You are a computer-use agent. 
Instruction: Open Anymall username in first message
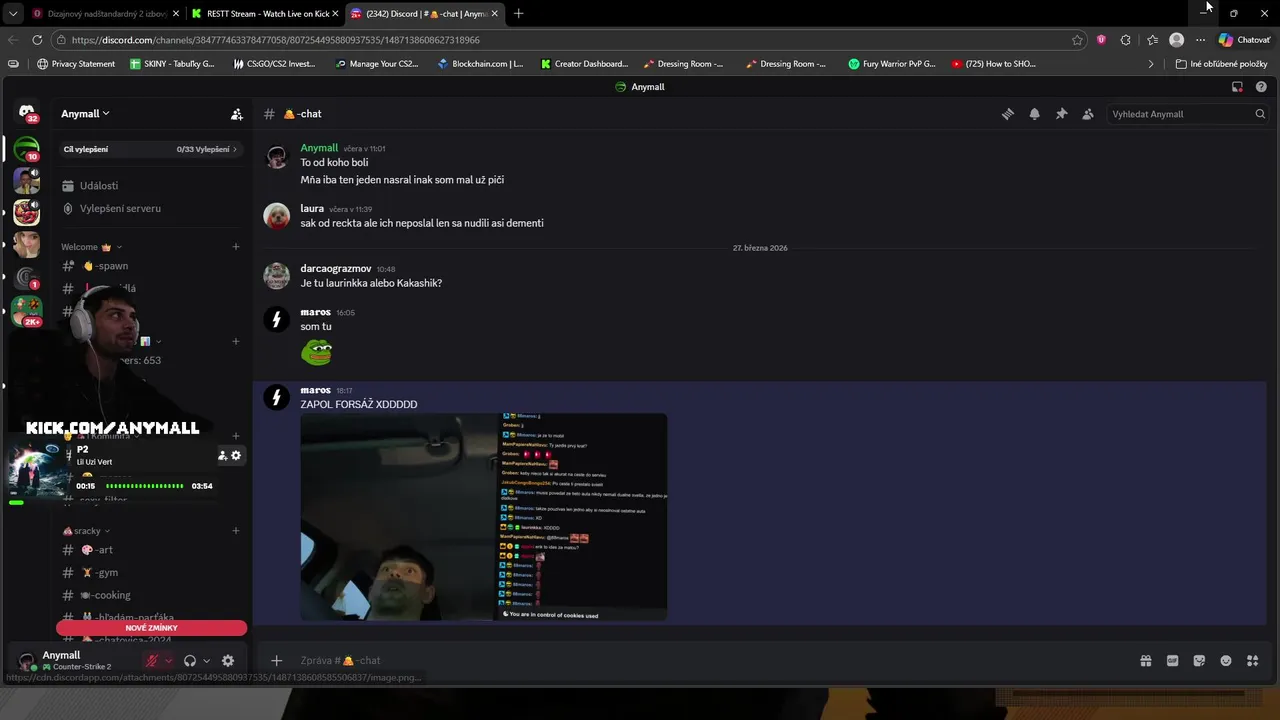(319, 148)
